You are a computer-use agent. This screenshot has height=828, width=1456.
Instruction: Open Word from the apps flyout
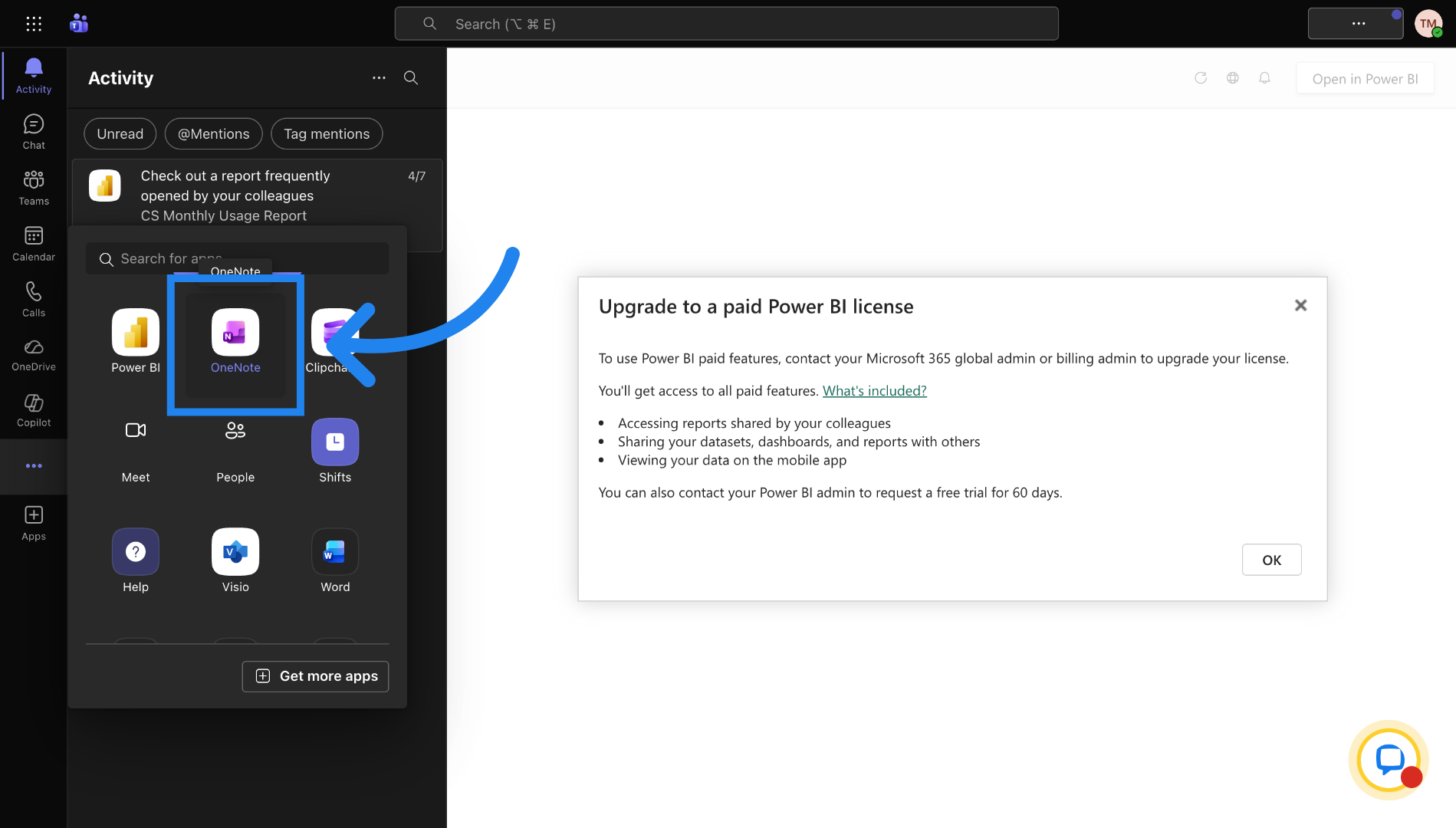click(335, 560)
